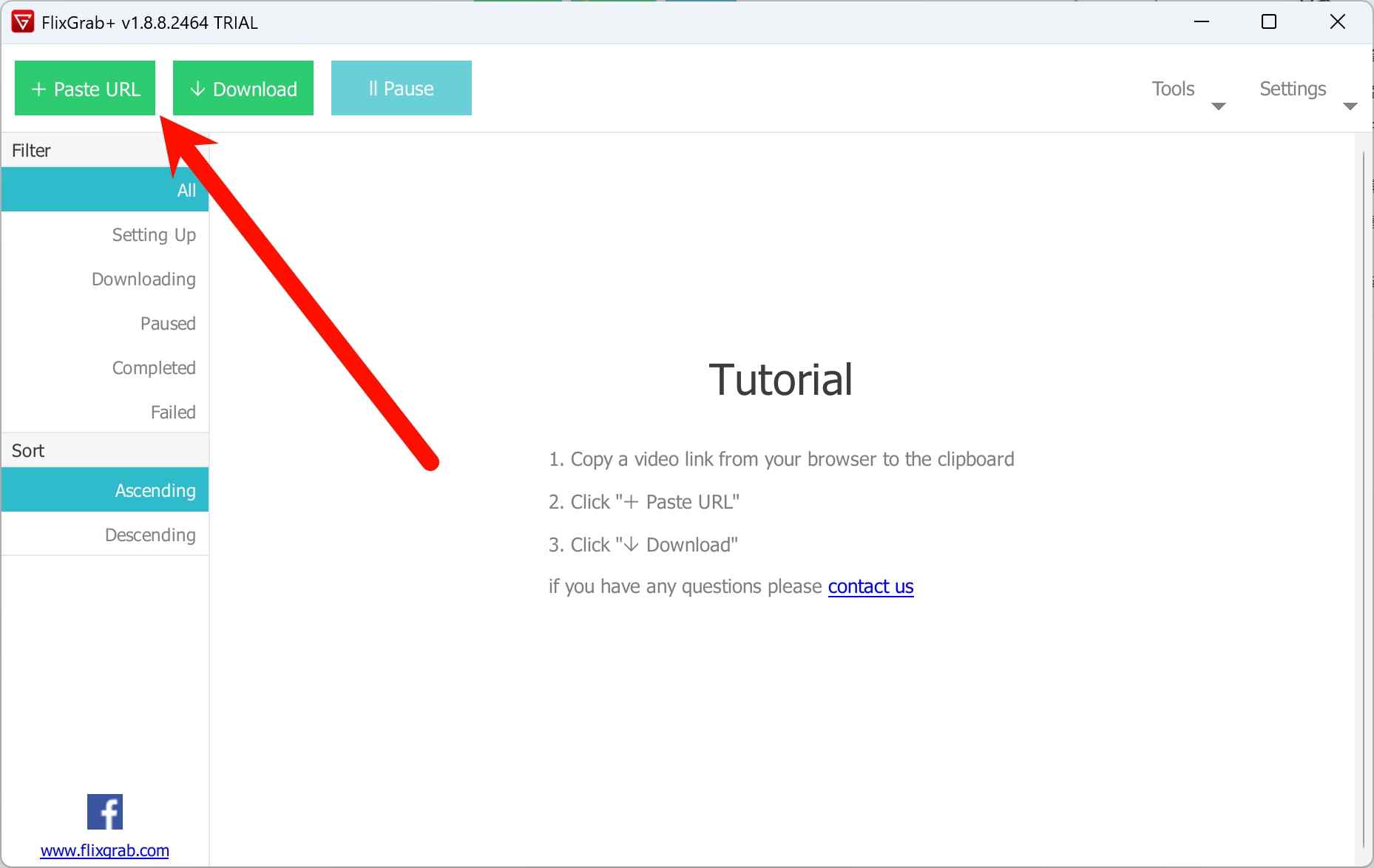
Task: Filter by Setting Up status
Action: (105, 234)
